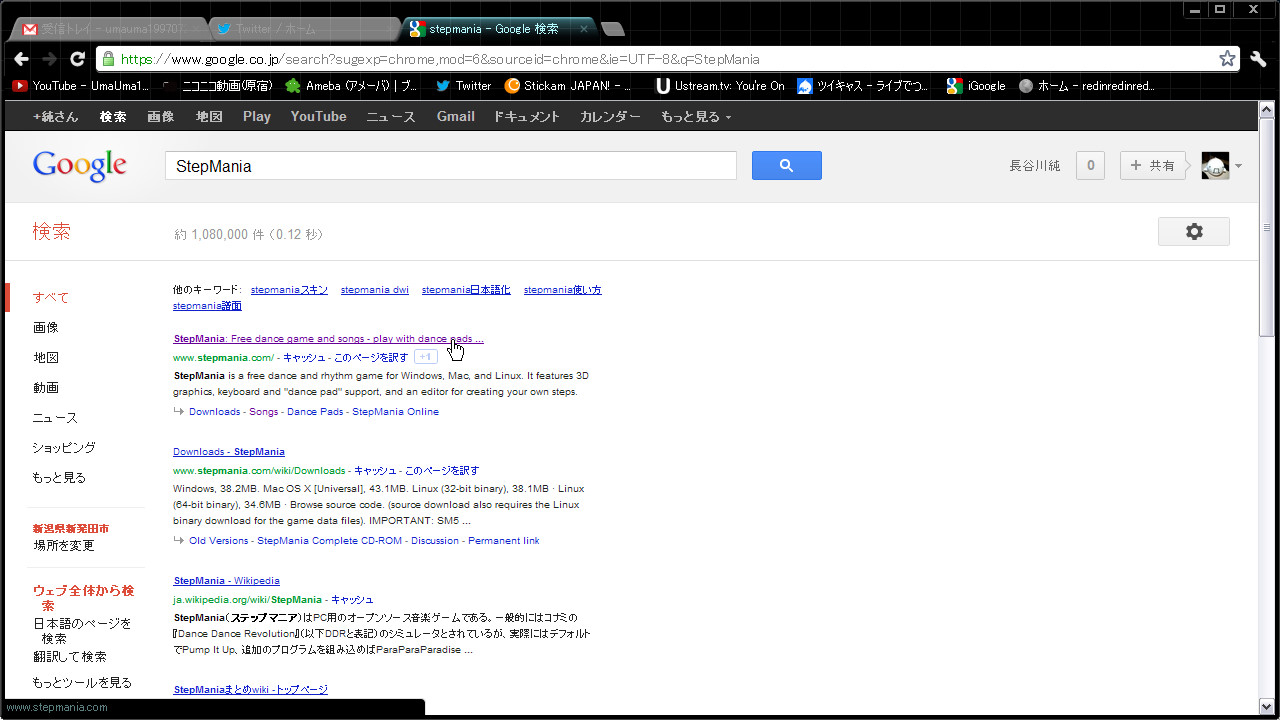This screenshot has width=1280, height=720.
Task: Open the Chrome wrench menu
Action: pyautogui.click(x=1258, y=59)
